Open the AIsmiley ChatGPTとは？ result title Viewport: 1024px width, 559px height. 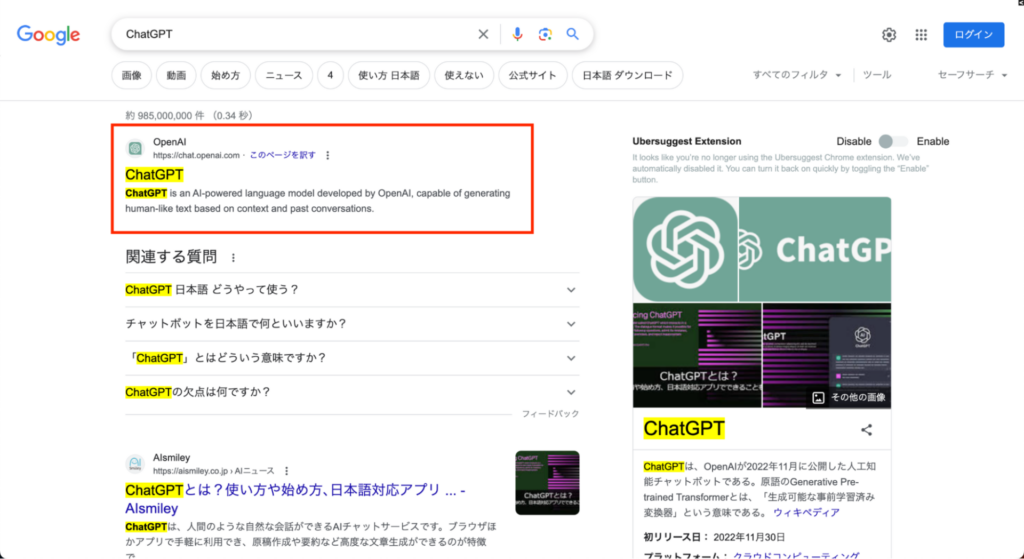(295, 499)
